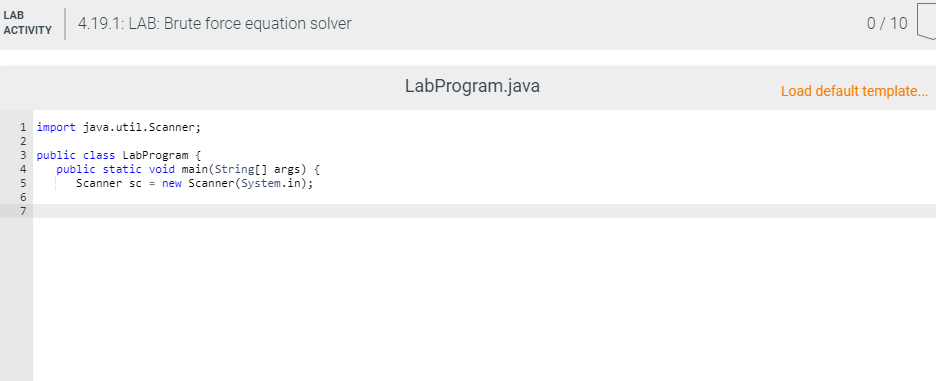Click line number 3 in the gutter

[x=23, y=155]
